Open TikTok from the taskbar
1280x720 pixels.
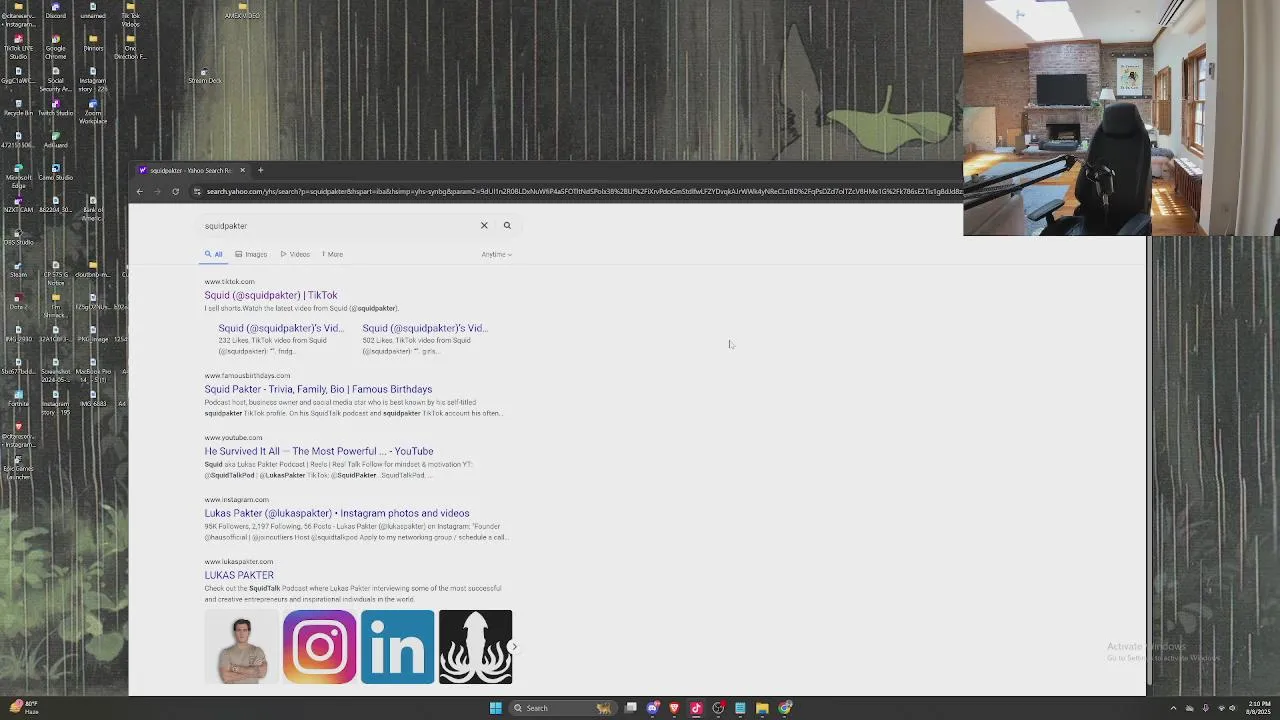(696, 708)
